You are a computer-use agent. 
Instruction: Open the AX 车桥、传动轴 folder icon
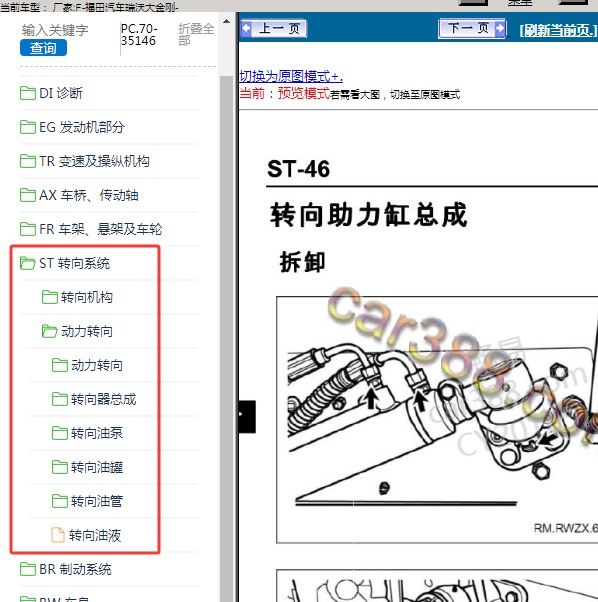[28, 195]
